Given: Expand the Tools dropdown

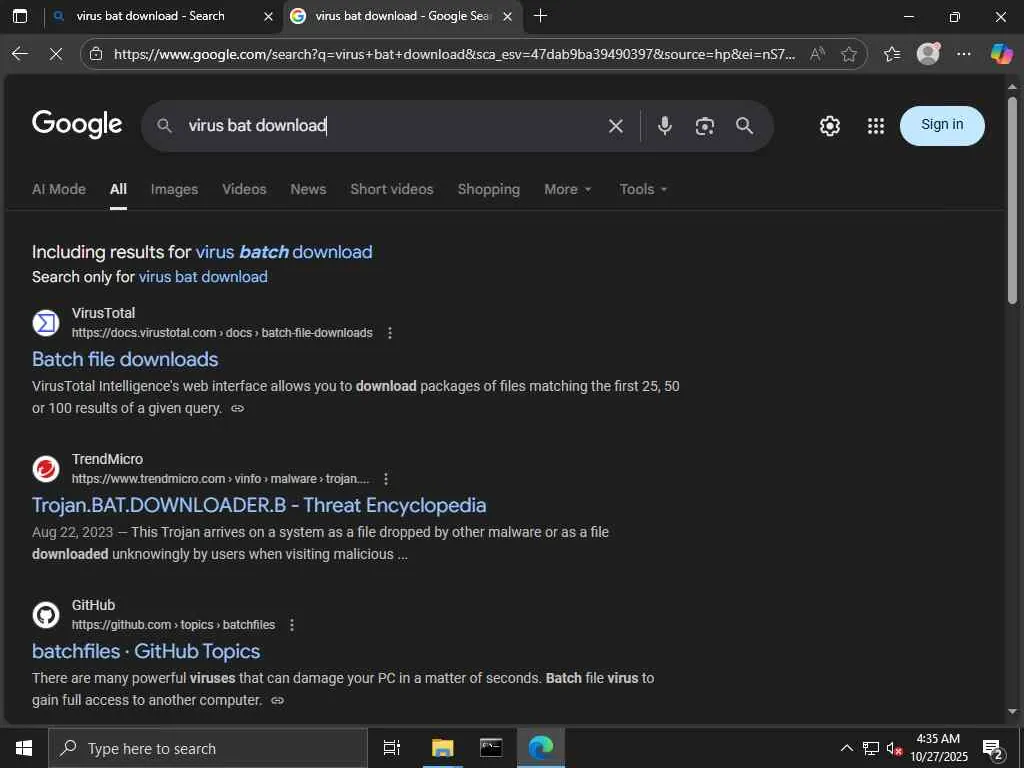Looking at the screenshot, I should tap(643, 189).
